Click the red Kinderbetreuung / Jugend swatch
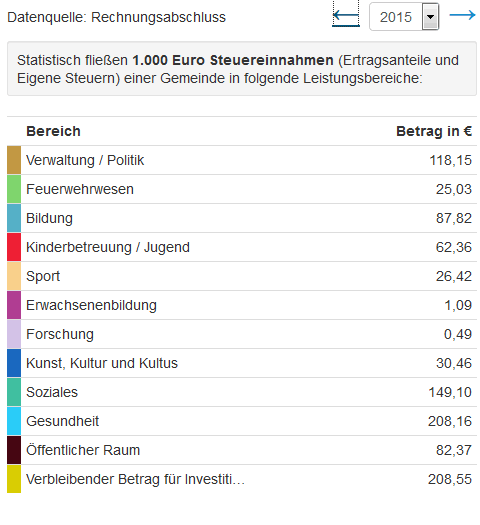The width and height of the screenshot is (480, 525). click(14, 247)
